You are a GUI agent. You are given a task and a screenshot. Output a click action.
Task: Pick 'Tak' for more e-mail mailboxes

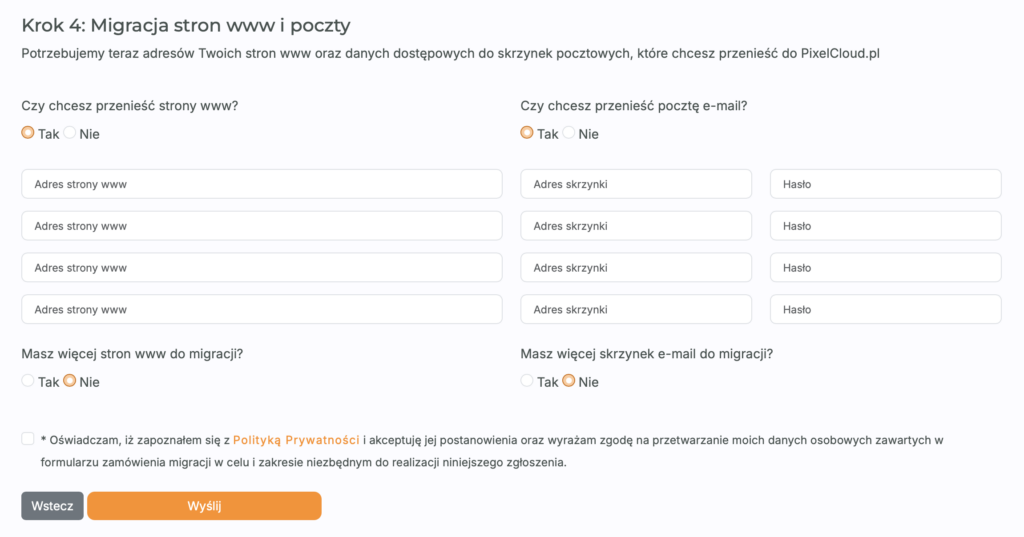pyautogui.click(x=527, y=381)
